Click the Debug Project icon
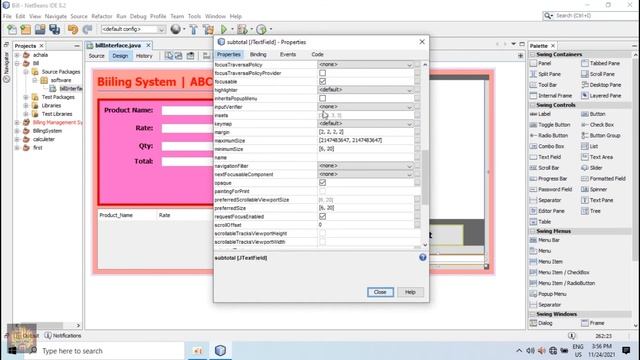This screenshot has width=640, height=360. click(x=242, y=29)
